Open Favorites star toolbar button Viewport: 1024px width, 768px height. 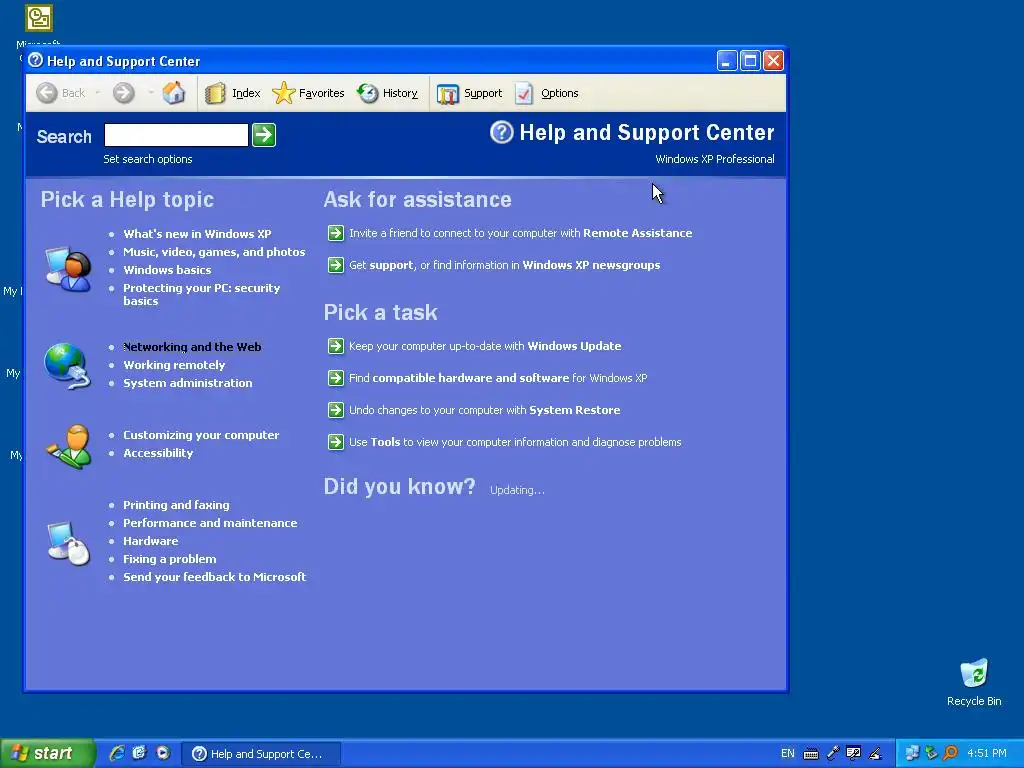[308, 93]
